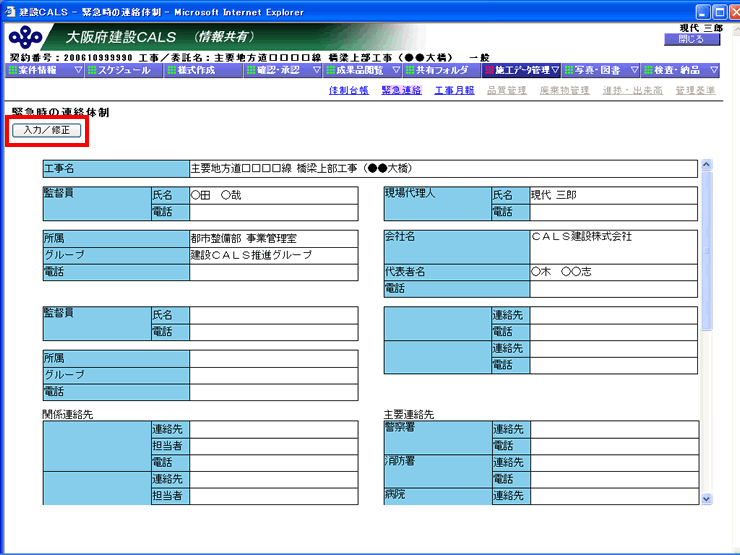Click the scrollbar down arrow of the form
Image resolution: width=740 pixels, height=555 pixels.
coord(707,498)
